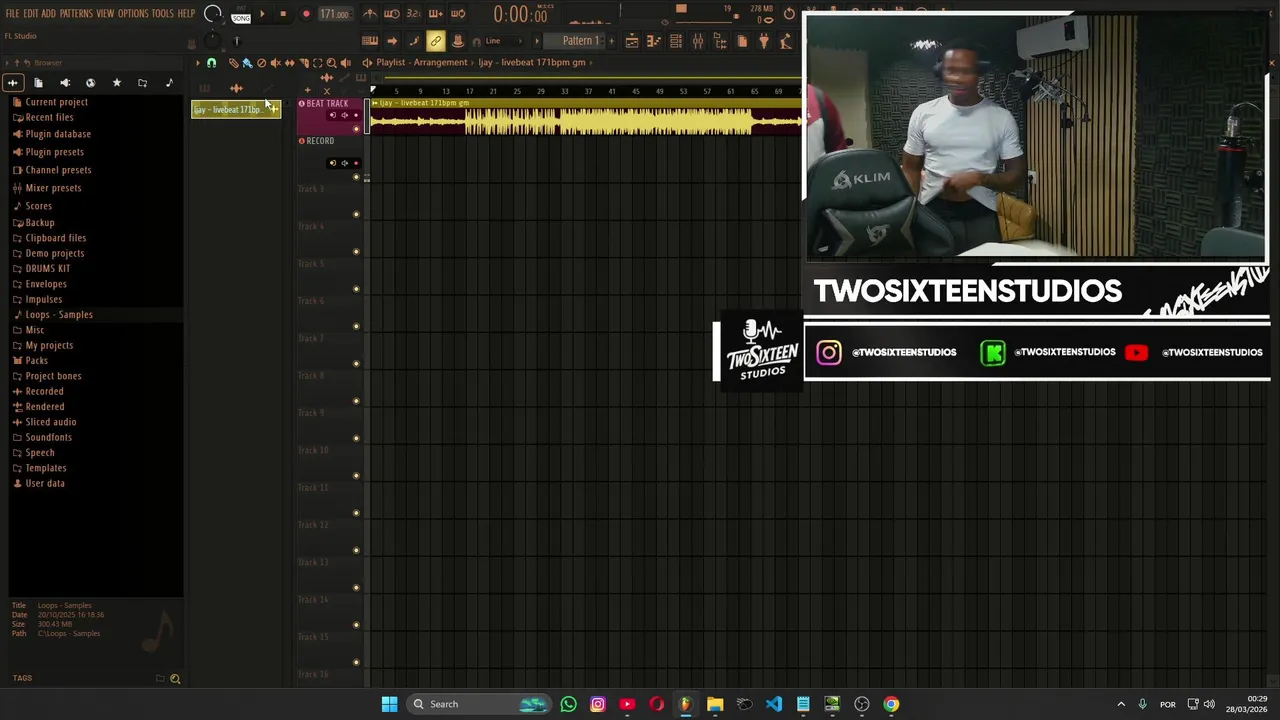This screenshot has height=720, width=1280.
Task: Open the FILE menu
Action: (x=12, y=14)
